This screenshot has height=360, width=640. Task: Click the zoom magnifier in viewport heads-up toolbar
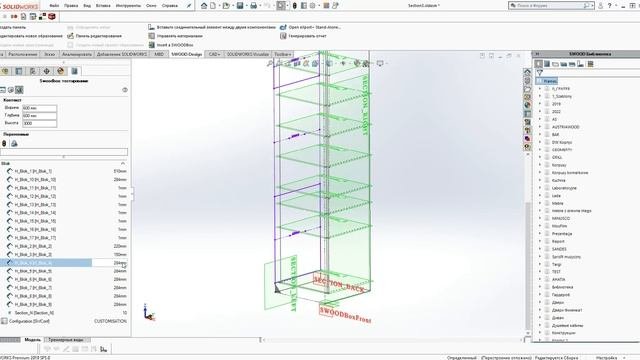tap(269, 63)
